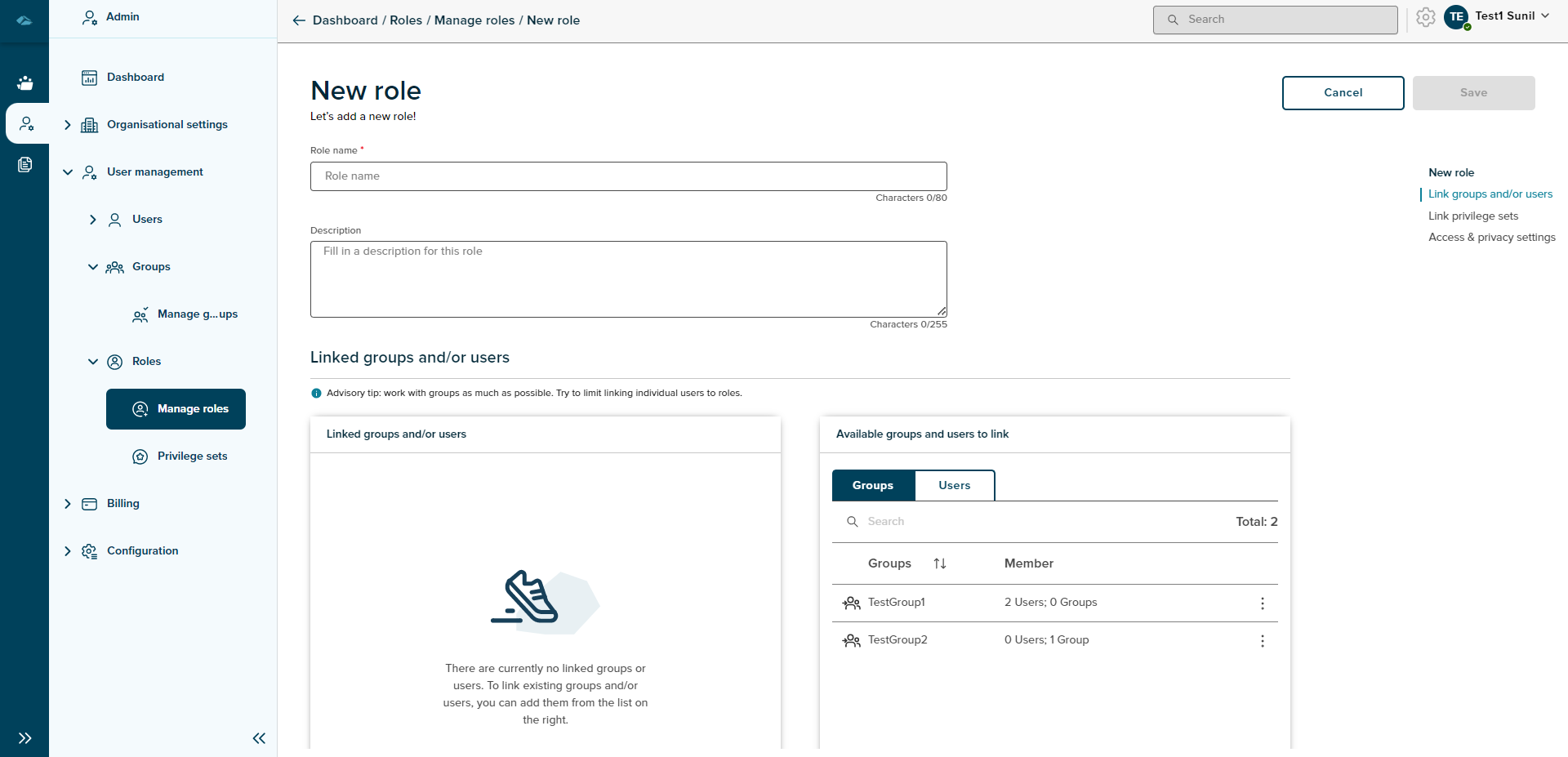Click Roles breadcrumb link
The image size is (1568, 757).
[406, 20]
